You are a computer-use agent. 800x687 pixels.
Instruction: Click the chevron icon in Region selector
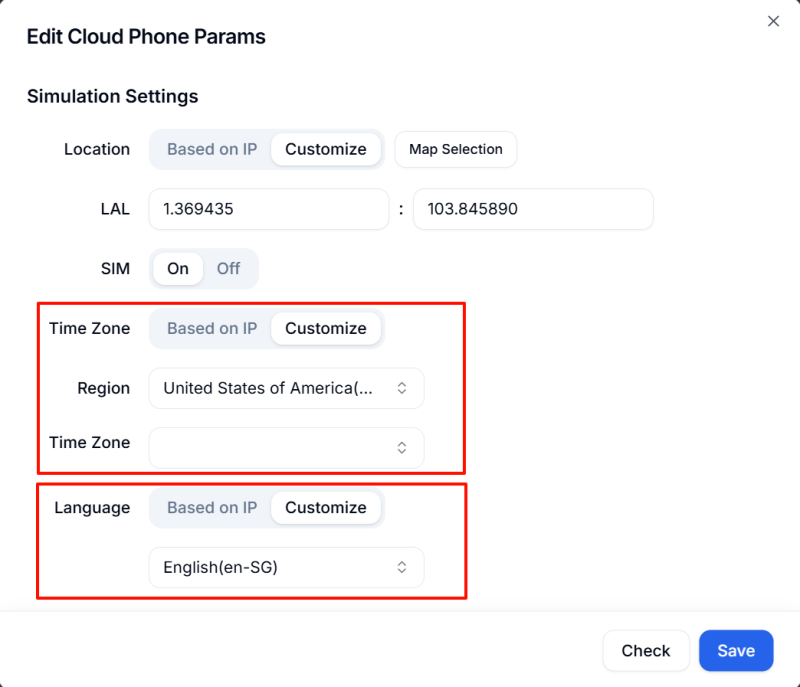pos(402,388)
